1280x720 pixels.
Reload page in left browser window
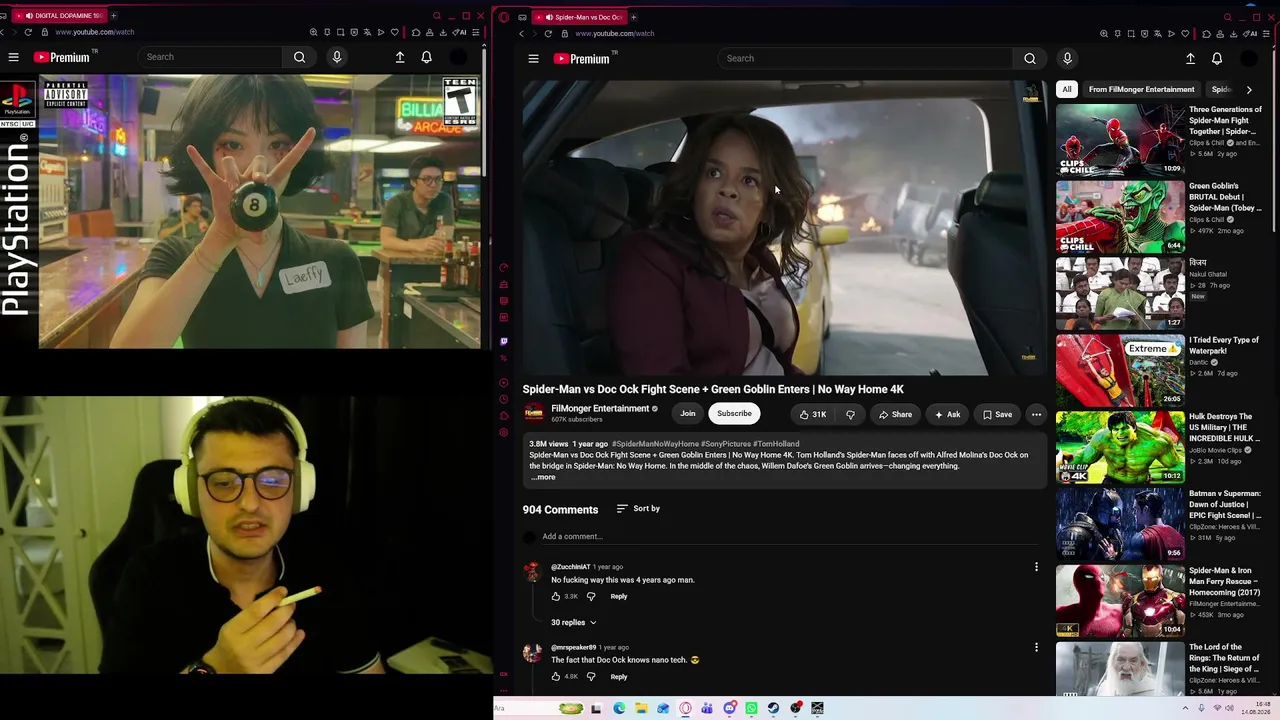28,32
